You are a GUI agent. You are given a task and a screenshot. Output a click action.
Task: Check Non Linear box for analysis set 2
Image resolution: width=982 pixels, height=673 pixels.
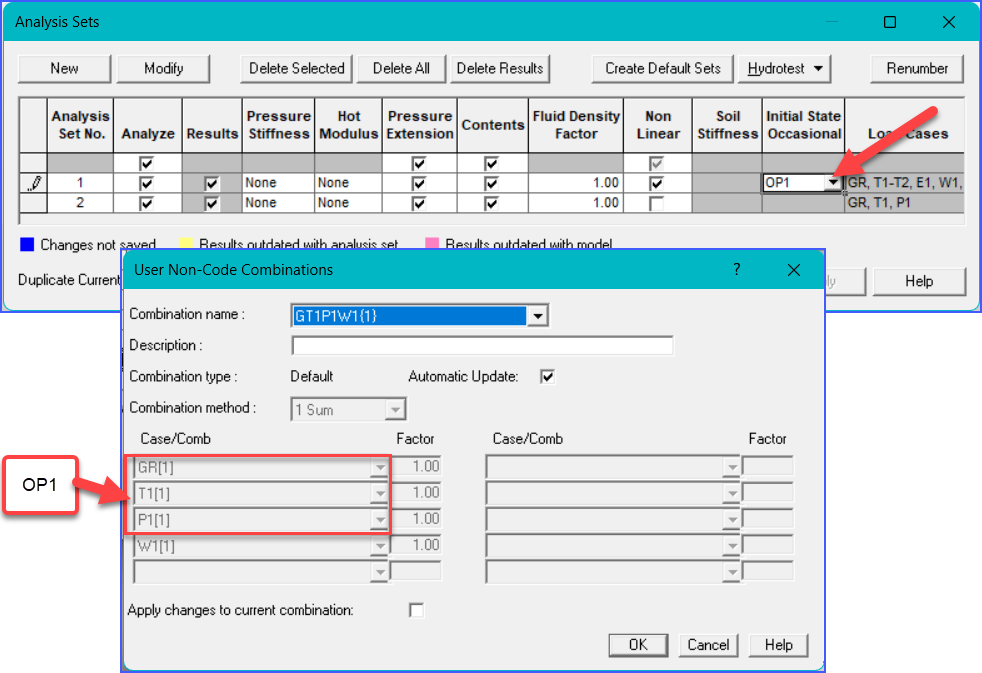tap(657, 203)
